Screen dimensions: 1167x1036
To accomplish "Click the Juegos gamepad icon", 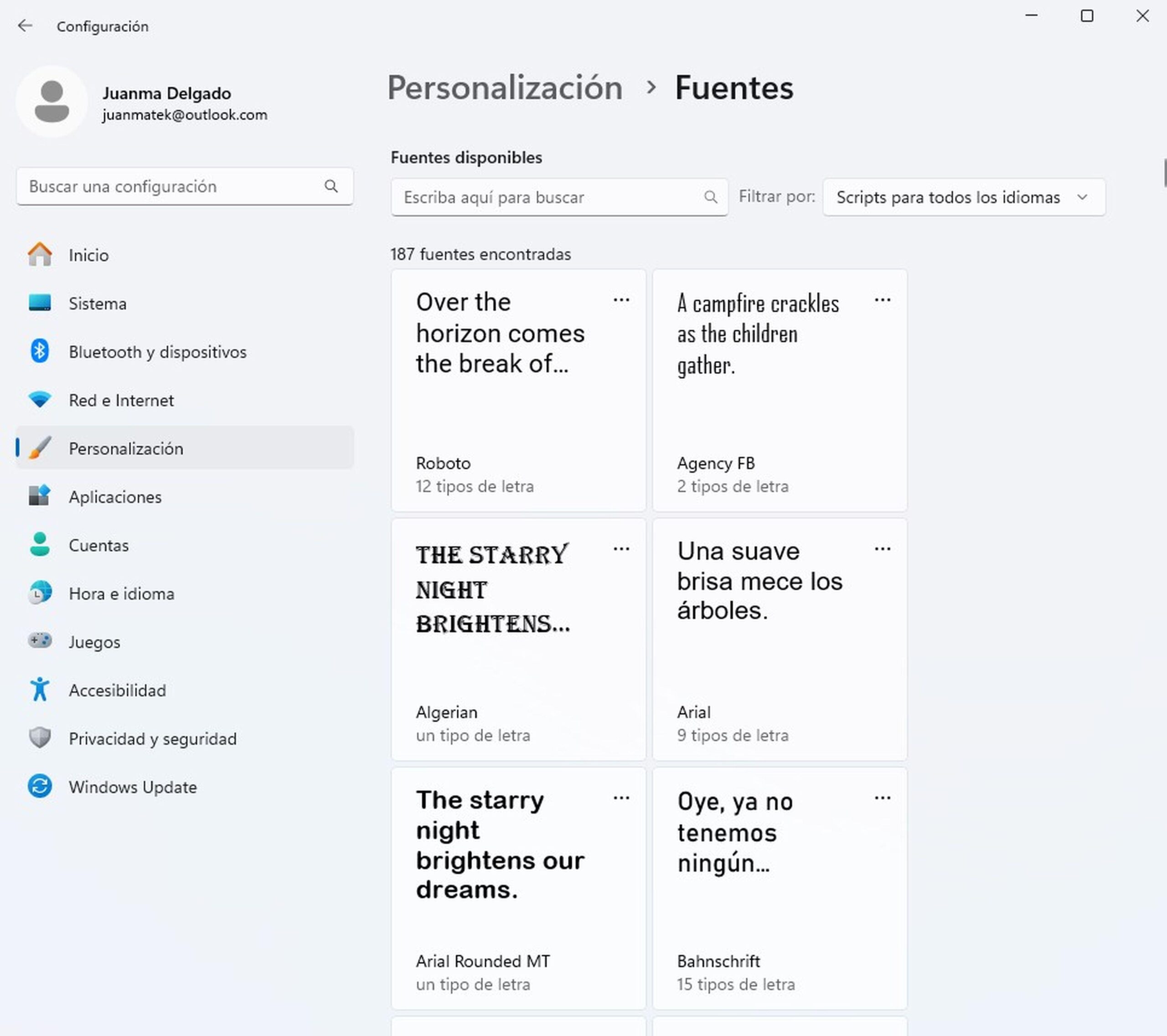I will click(40, 641).
